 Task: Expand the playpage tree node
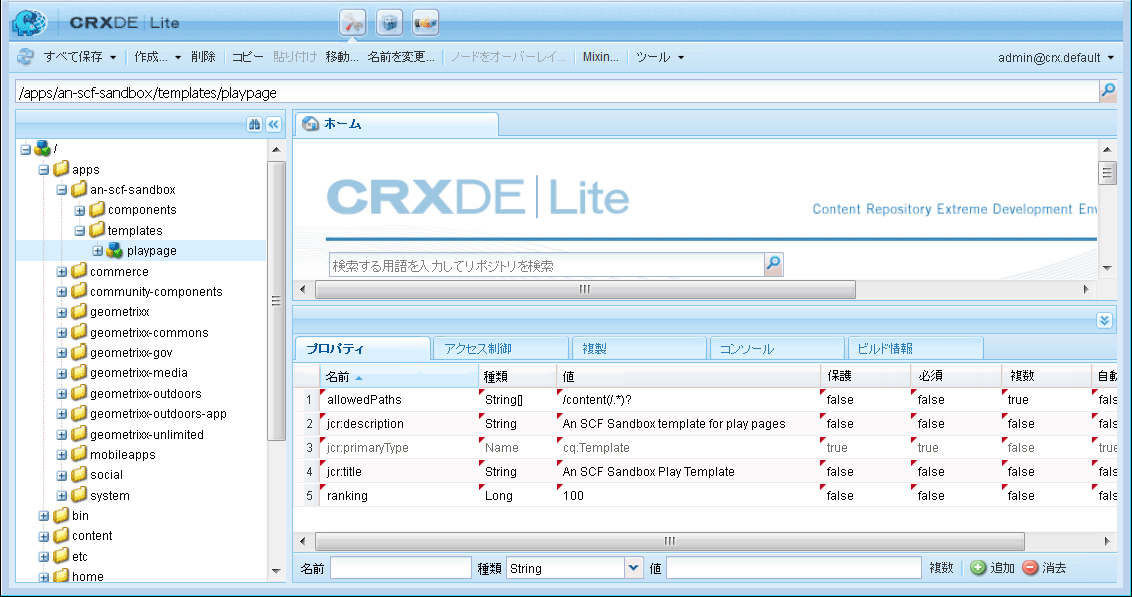(x=97, y=251)
